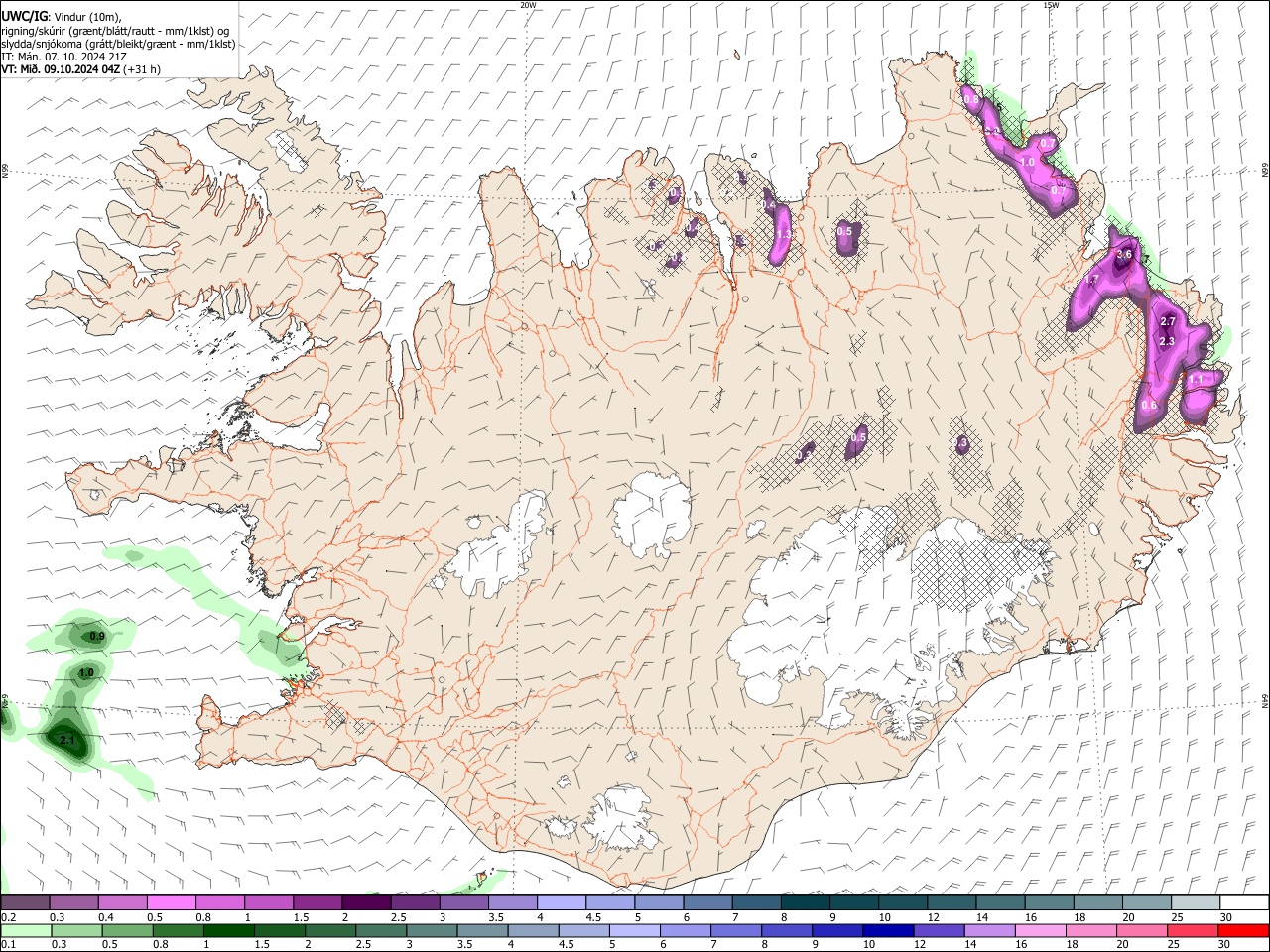The image size is (1270, 952).
Task: Click the "slydda/snjókoma (grátt/bleikt/grænt" header line
Action: click(118, 44)
